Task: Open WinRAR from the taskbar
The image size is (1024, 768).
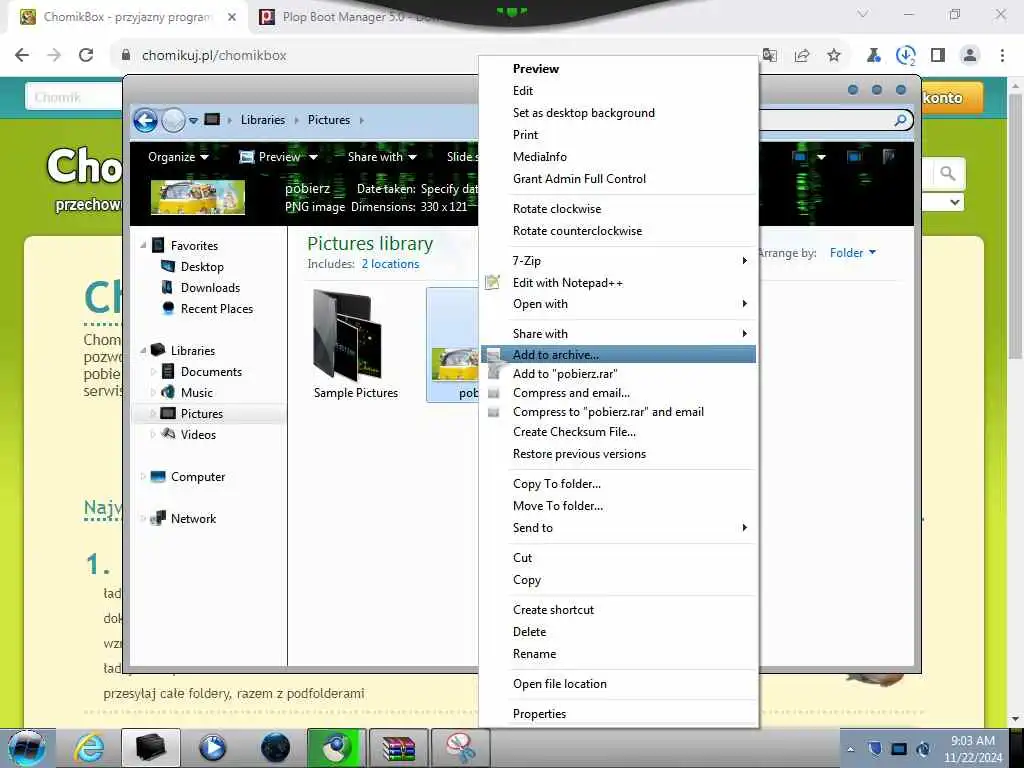Action: (398, 748)
